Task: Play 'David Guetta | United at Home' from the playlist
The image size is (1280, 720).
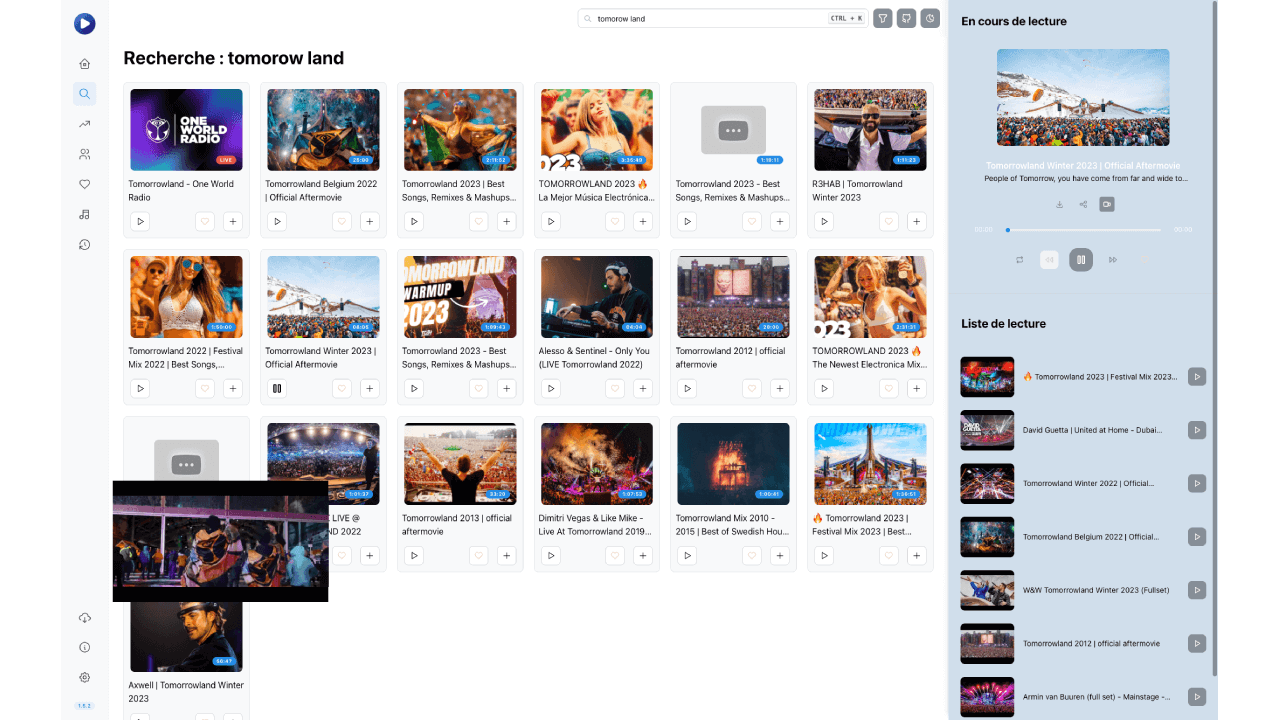Action: pyautogui.click(x=1196, y=430)
